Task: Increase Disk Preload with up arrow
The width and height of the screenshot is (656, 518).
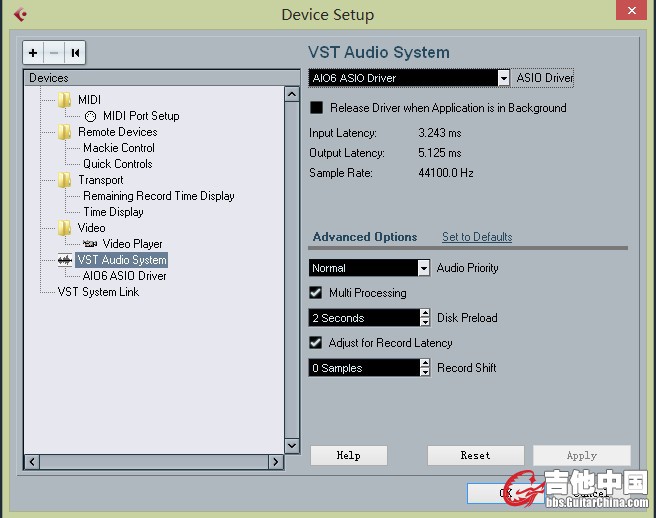Action: click(x=425, y=313)
